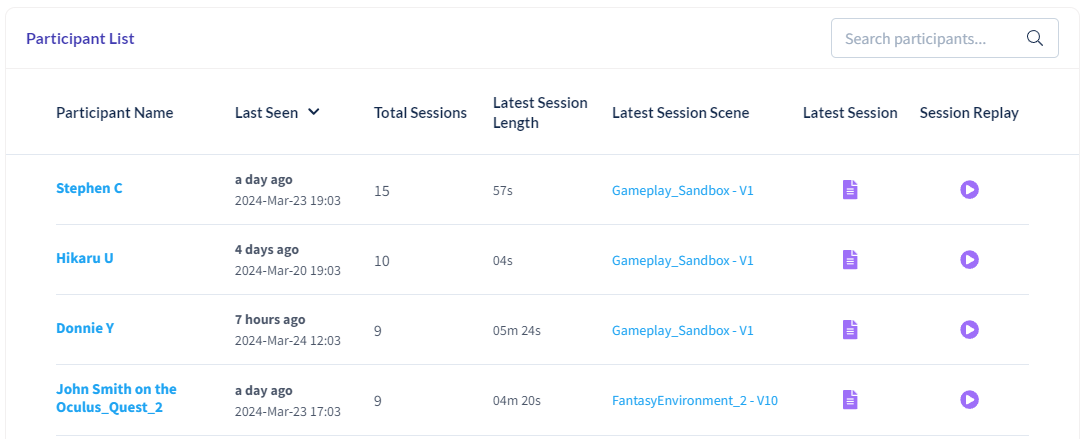This screenshot has width=1087, height=439.
Task: Sort by Total Sessions column header
Action: pos(420,112)
